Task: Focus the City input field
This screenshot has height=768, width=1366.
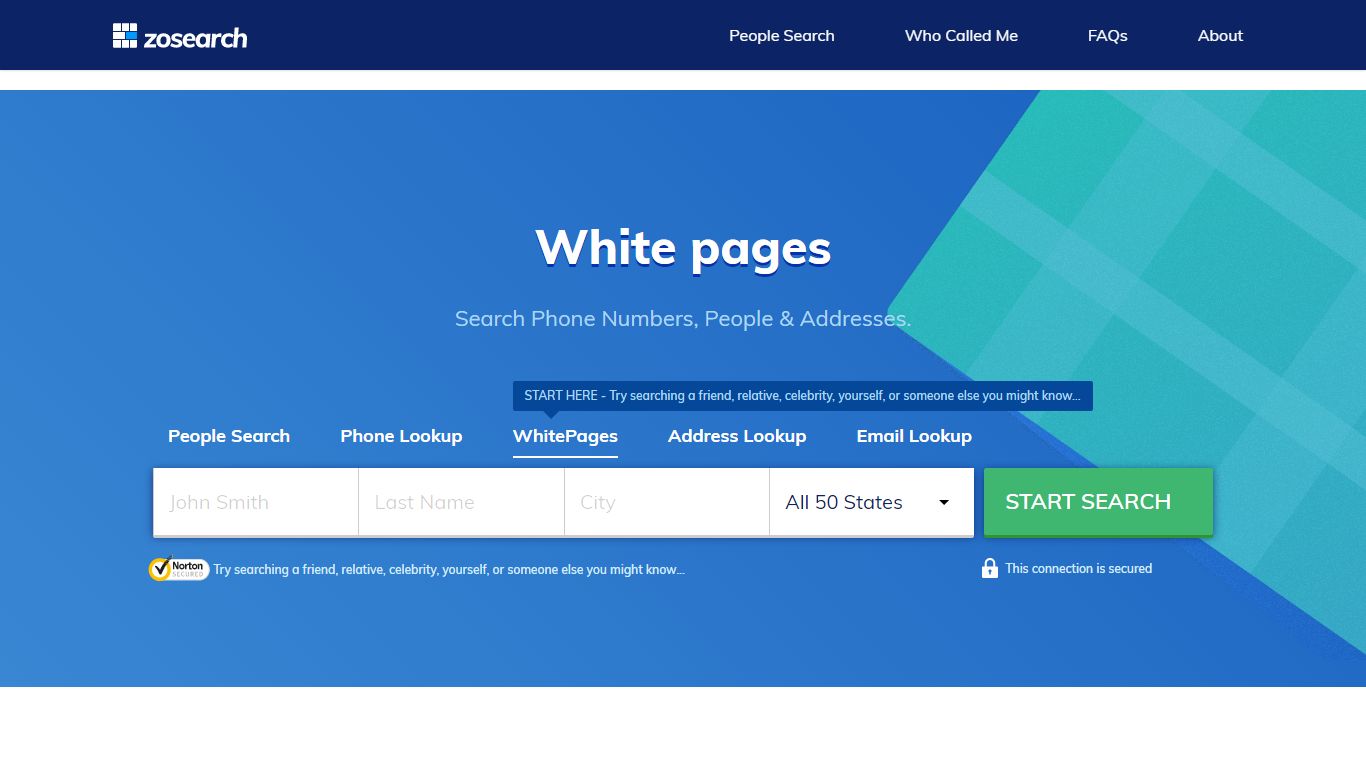Action: tap(667, 502)
